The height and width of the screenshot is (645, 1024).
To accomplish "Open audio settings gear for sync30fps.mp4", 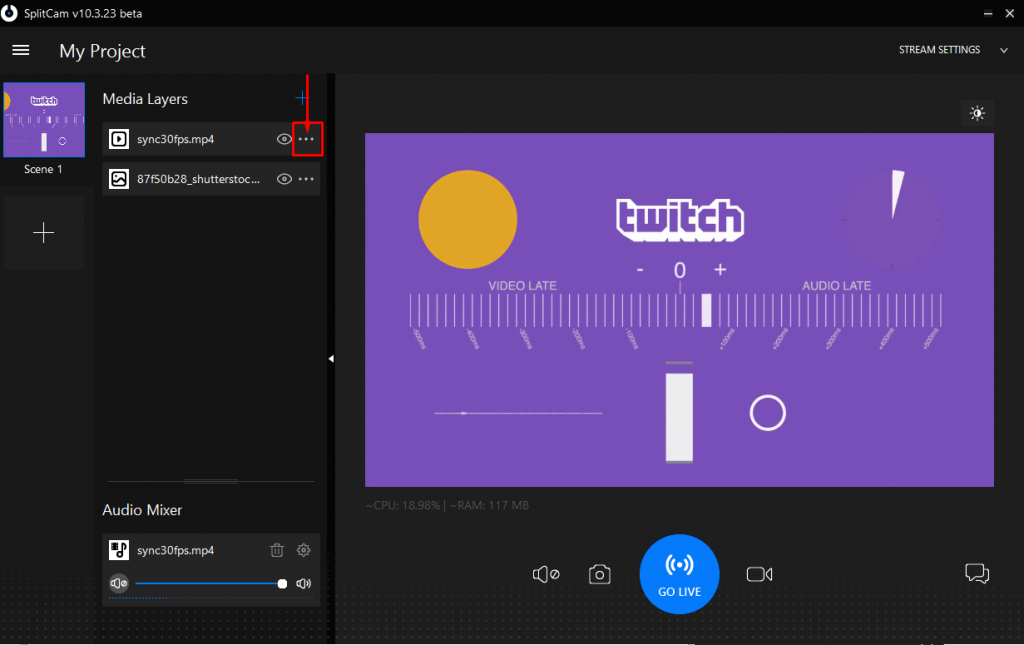I will (x=304, y=550).
